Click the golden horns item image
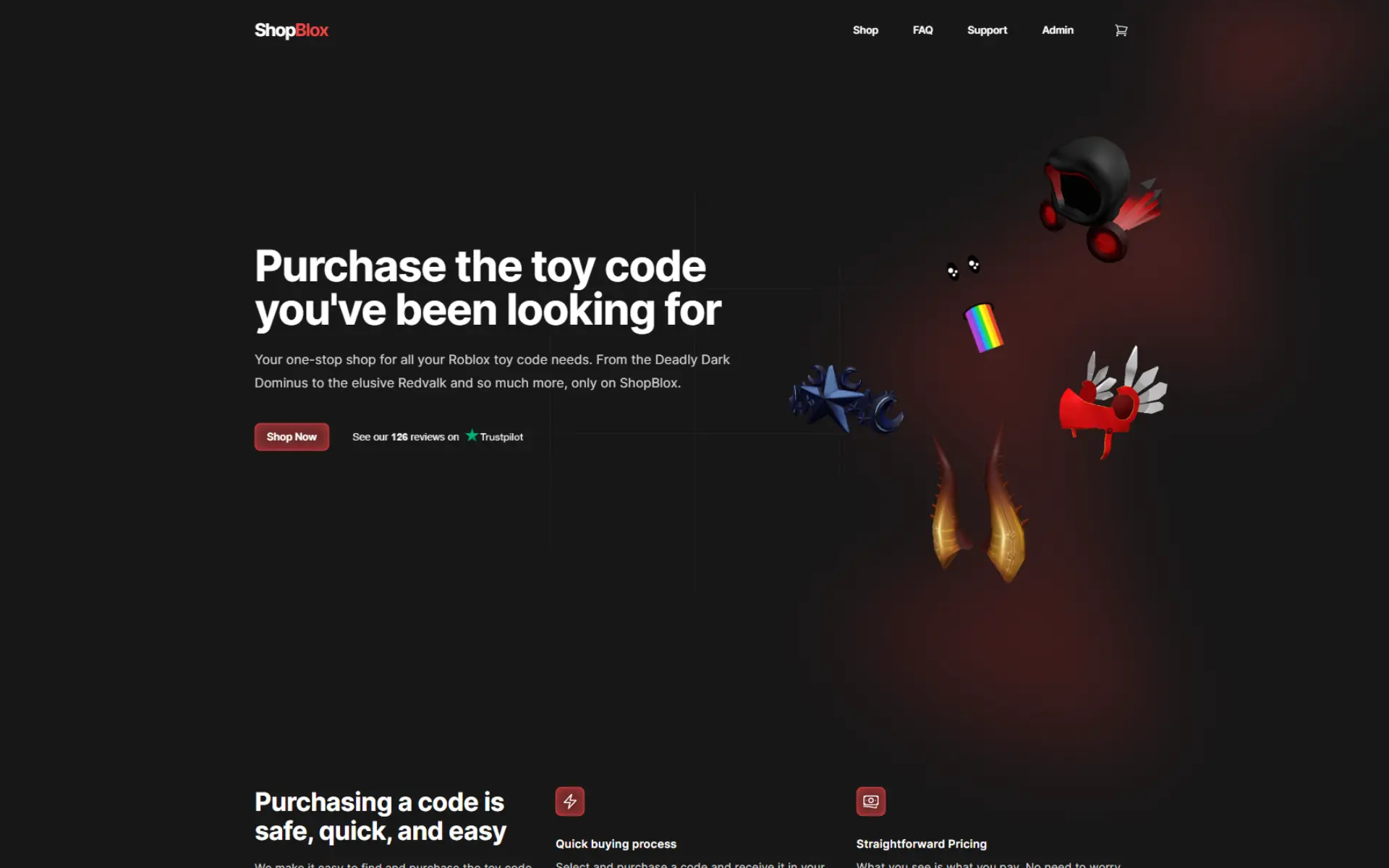Viewport: 1389px width, 868px height. click(979, 506)
